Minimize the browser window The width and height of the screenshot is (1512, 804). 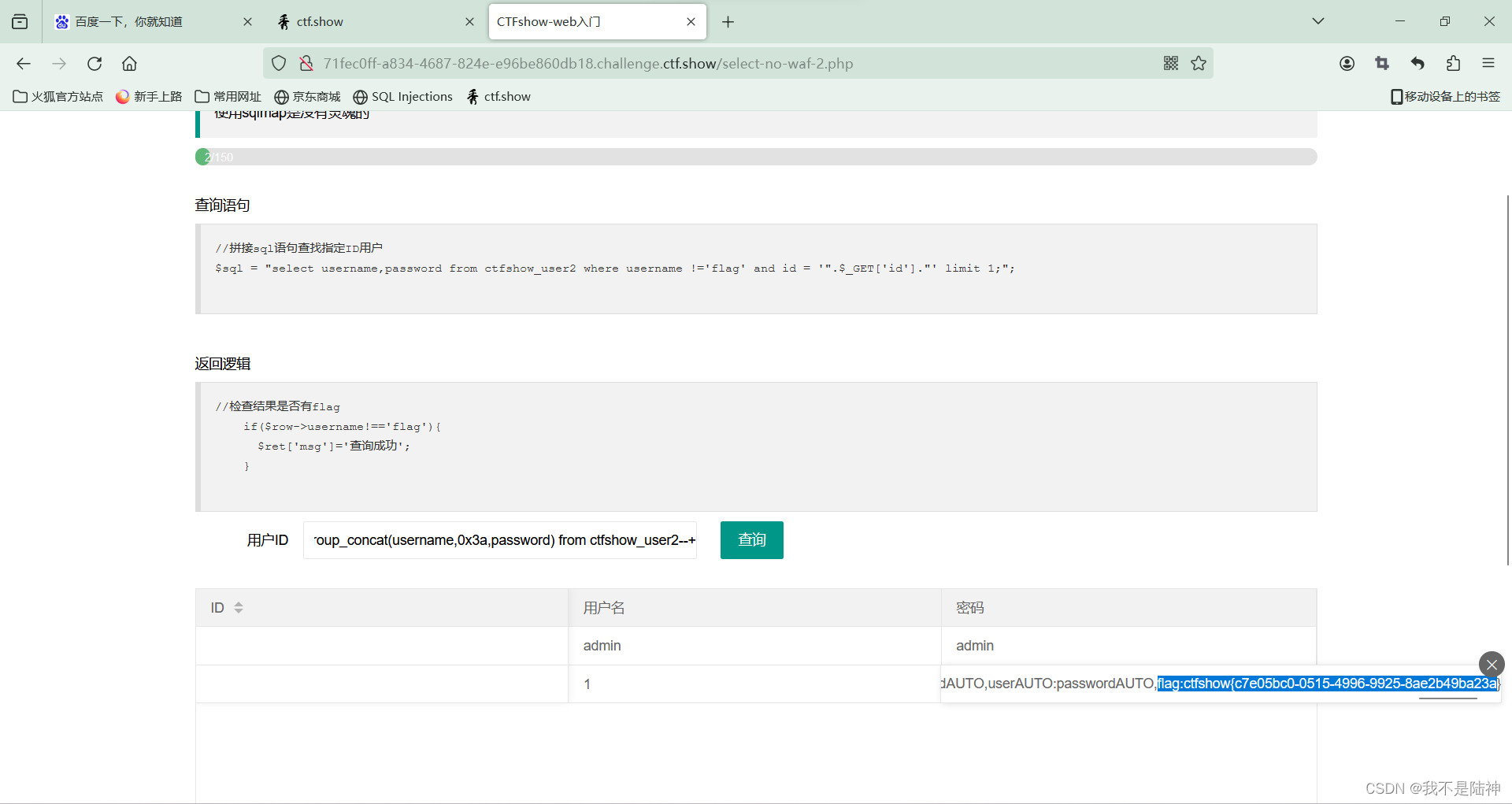[1400, 21]
